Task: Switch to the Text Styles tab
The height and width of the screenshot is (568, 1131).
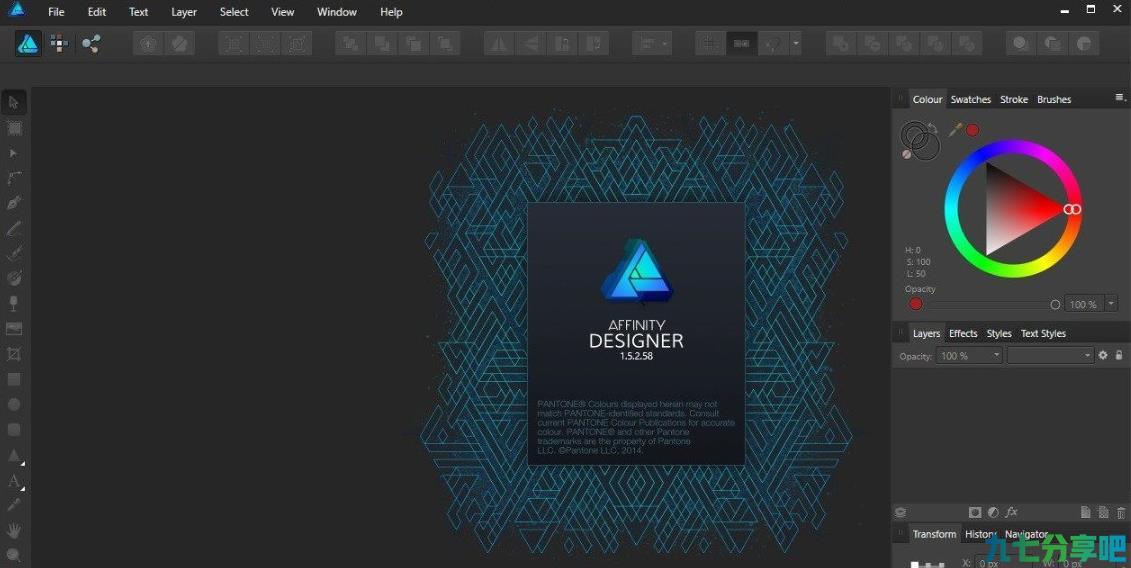Action: pos(1043,333)
